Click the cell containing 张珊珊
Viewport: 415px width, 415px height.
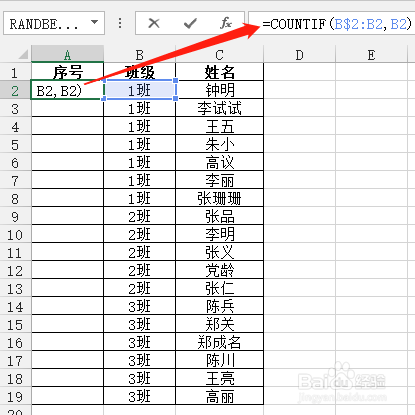click(x=219, y=198)
